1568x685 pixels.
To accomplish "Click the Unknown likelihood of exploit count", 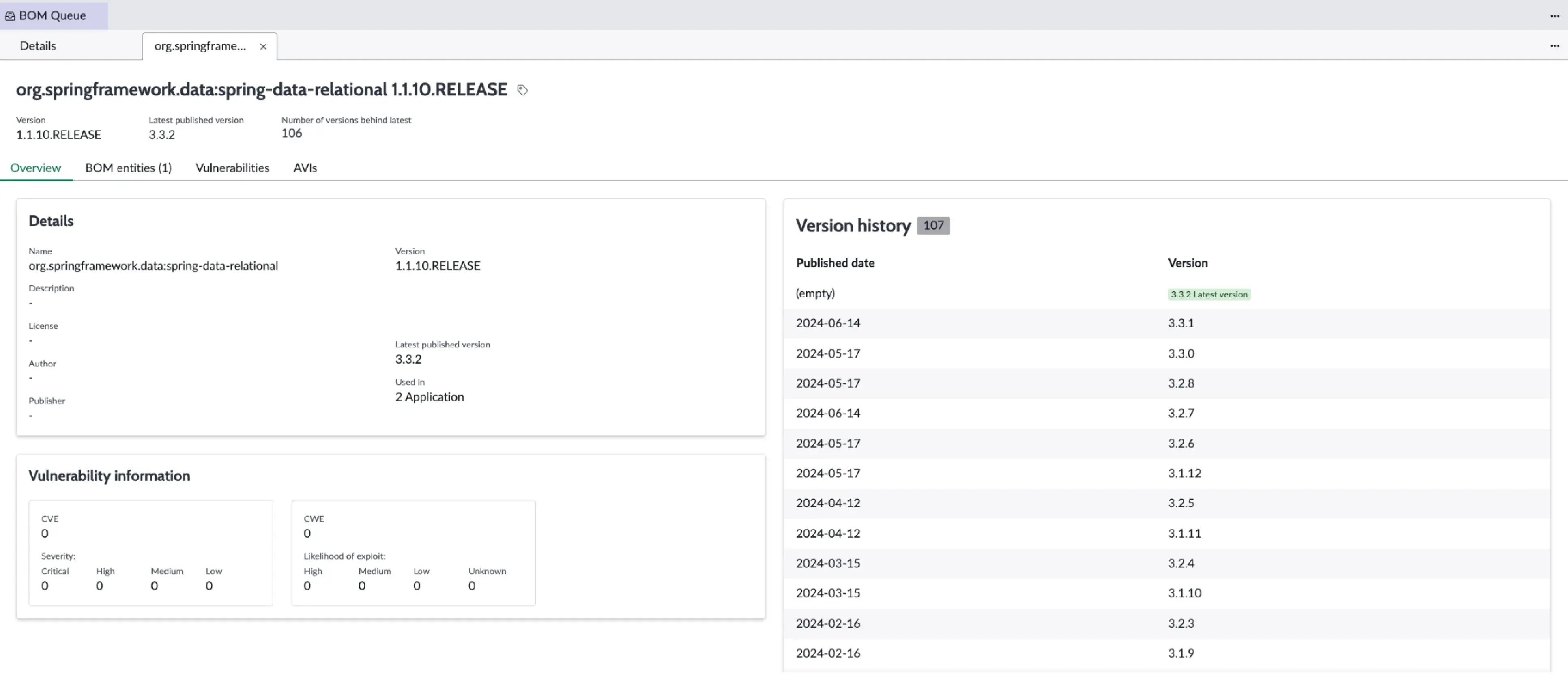I will click(472, 586).
